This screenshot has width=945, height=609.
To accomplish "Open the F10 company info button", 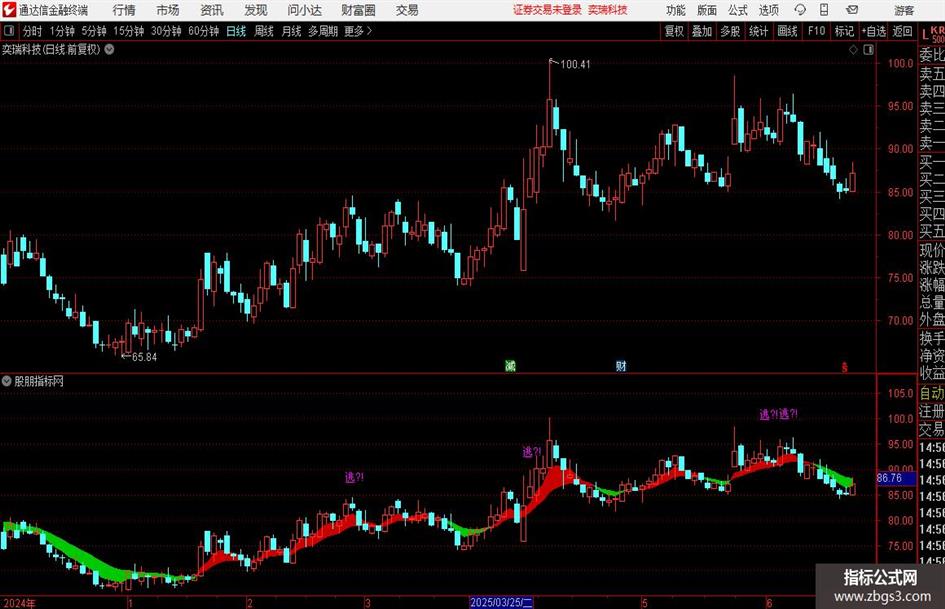I will (x=816, y=31).
